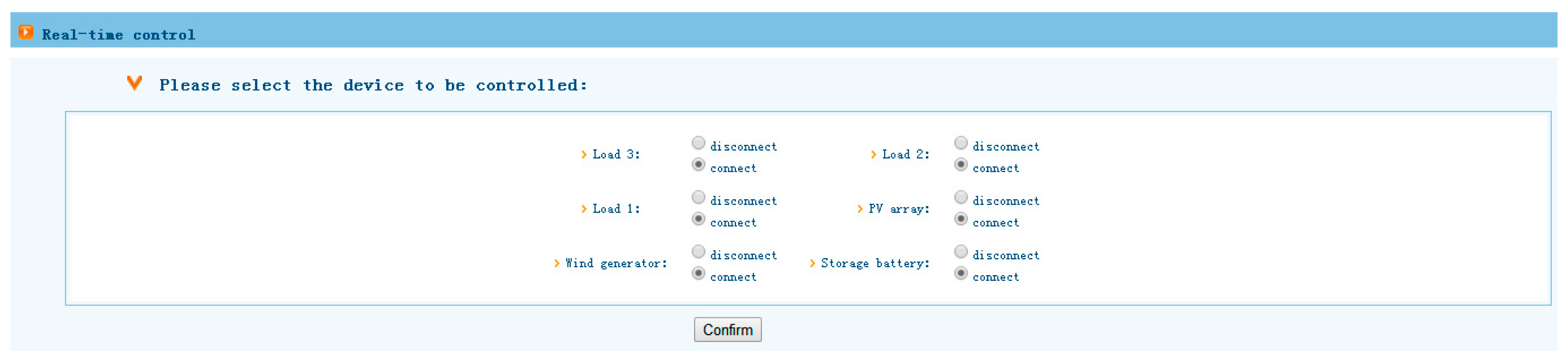Click the Real-time control heading text
Viewport: 1568px width, 362px height.
pos(119,34)
